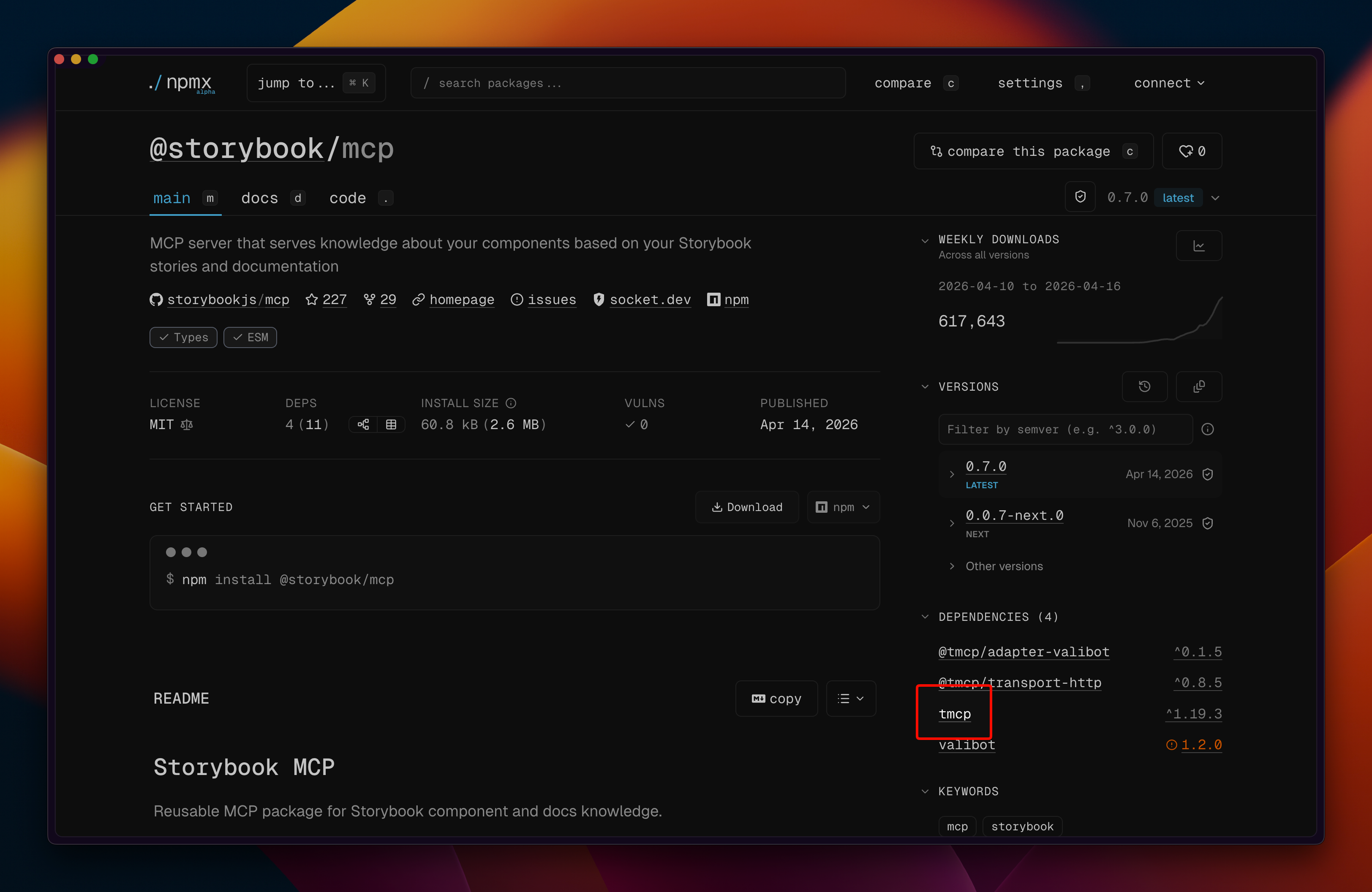Select the mcp keyword tag
The width and height of the screenshot is (1372, 892).
click(957, 826)
